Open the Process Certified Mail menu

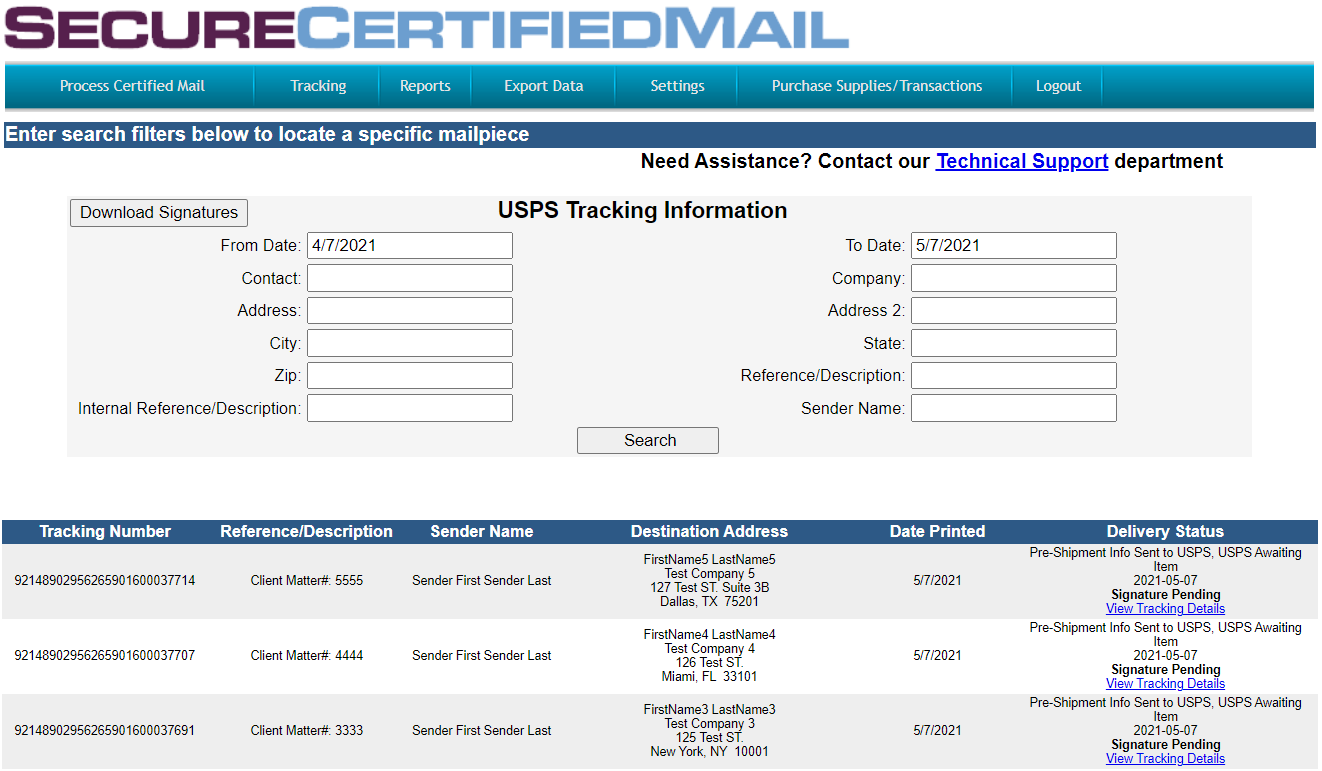132,86
